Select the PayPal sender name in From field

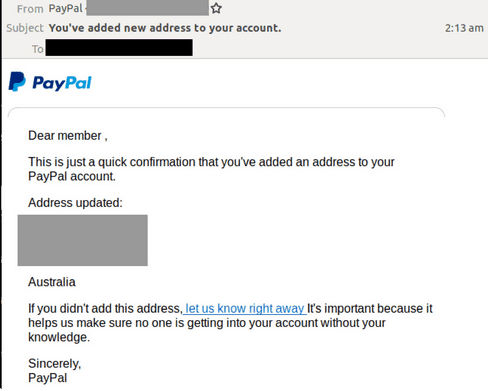pyautogui.click(x=65, y=8)
